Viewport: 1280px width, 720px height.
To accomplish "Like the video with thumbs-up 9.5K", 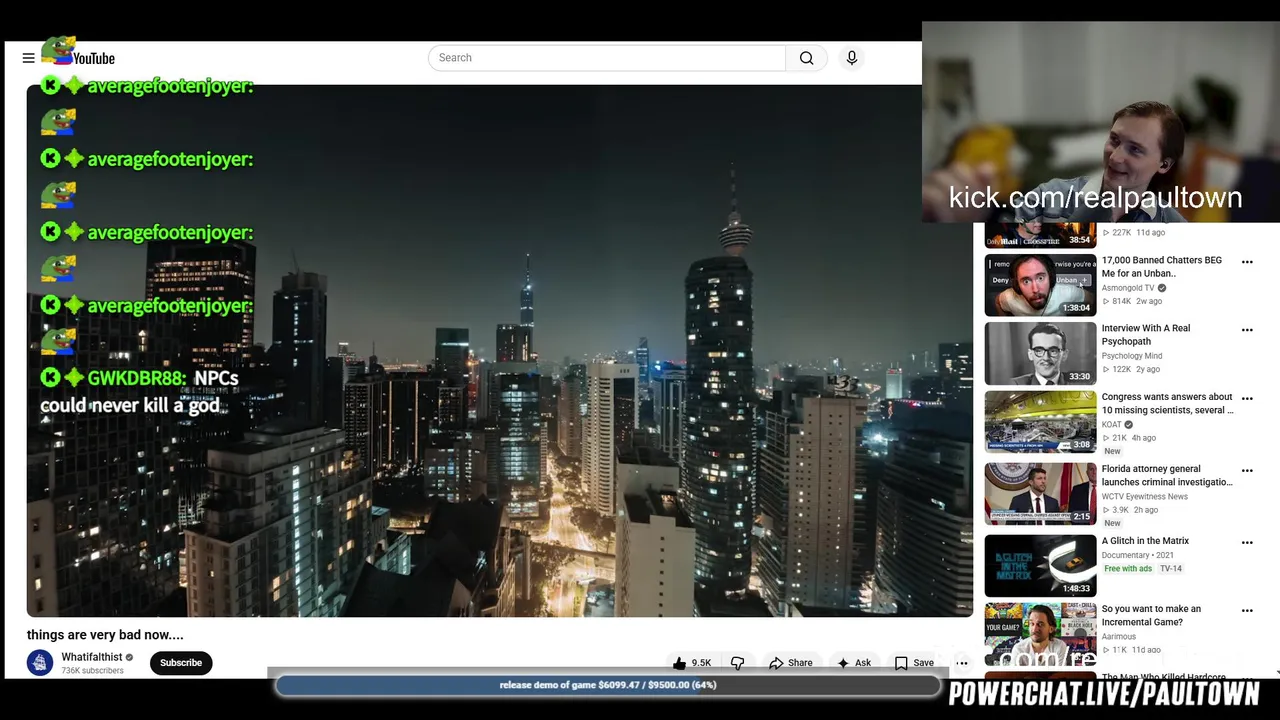I will coord(692,663).
